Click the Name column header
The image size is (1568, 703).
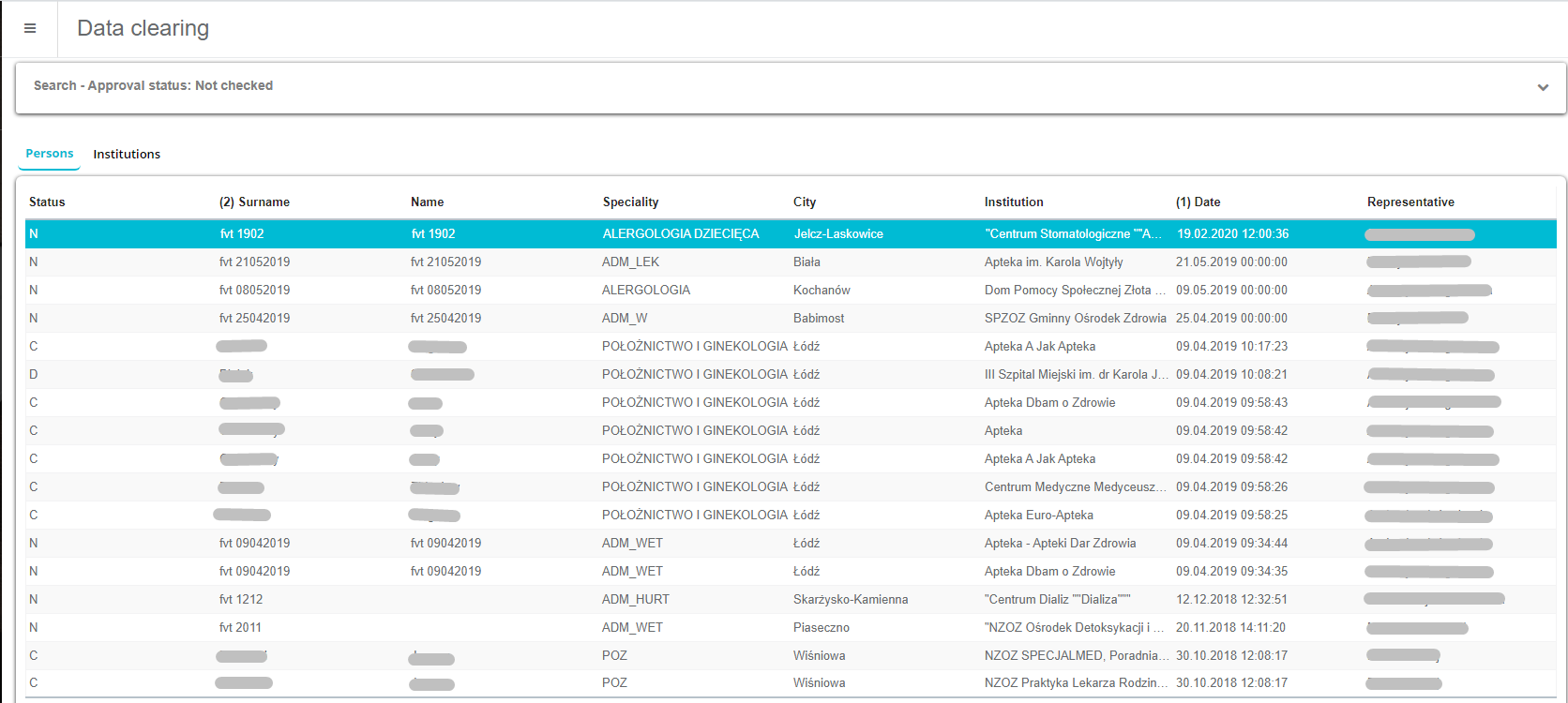point(427,202)
